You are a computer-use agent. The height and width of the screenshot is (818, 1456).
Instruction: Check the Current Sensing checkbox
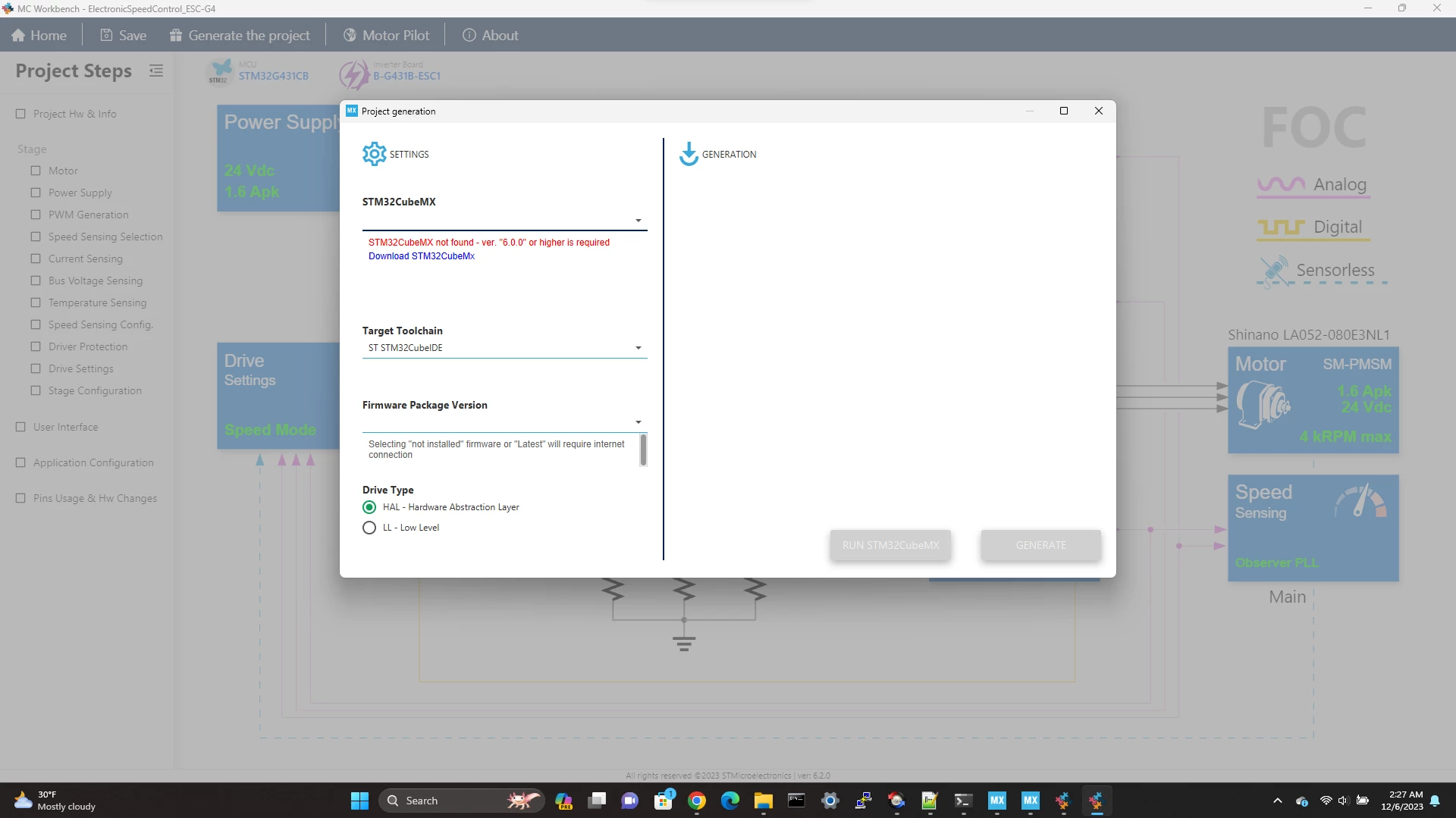(36, 259)
